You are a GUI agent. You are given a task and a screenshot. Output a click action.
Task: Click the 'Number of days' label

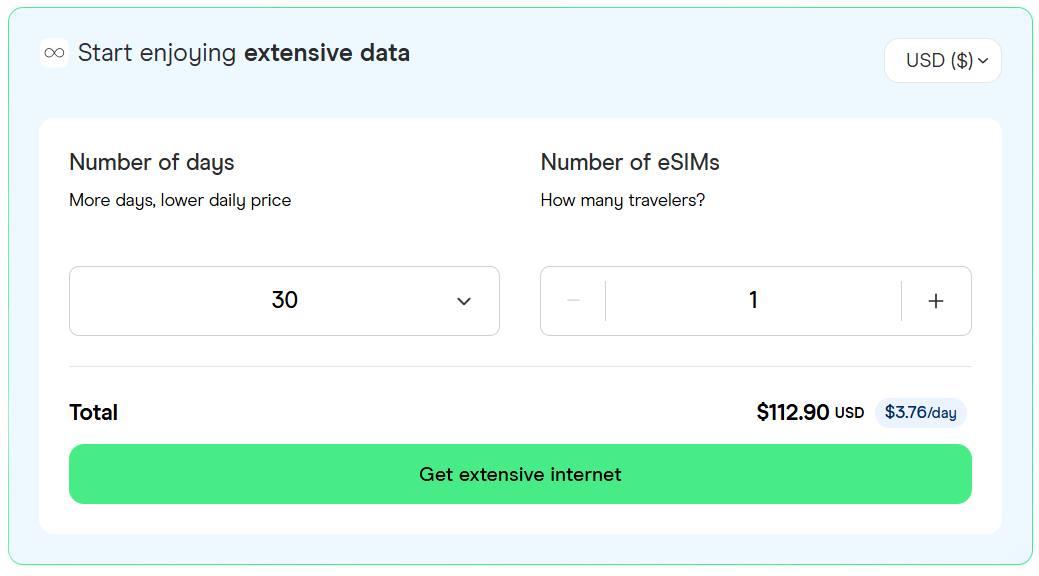tap(151, 162)
